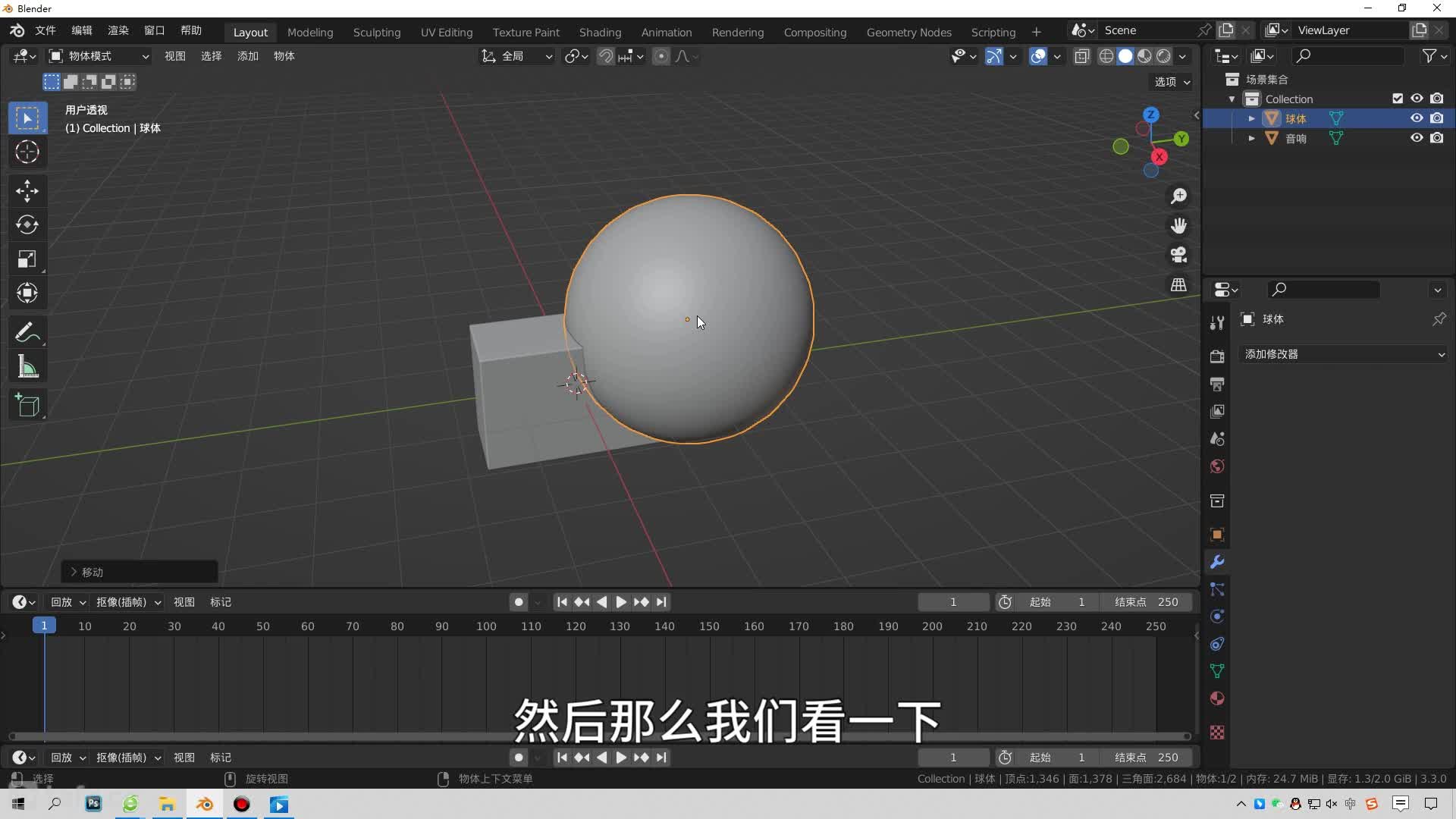Click the Viewport Shading material preview icon

[1143, 55]
